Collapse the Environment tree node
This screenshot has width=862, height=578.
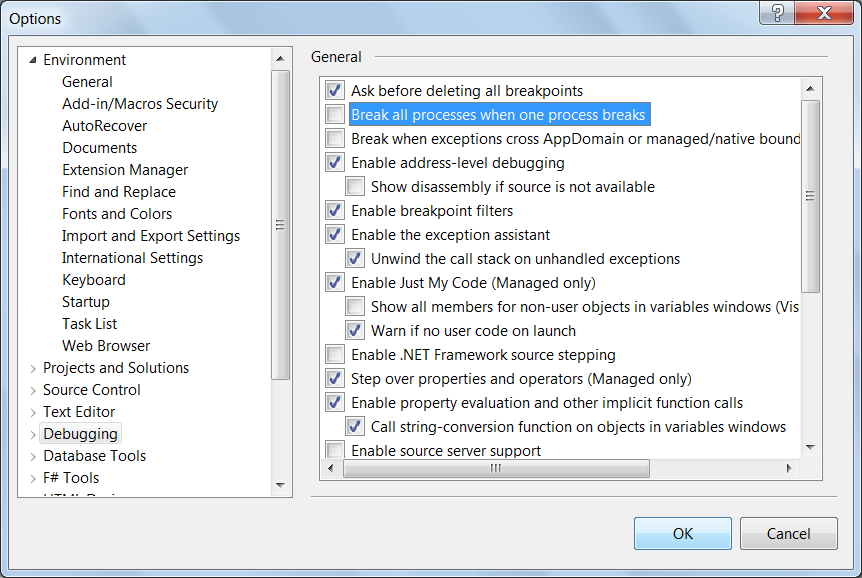pos(33,60)
